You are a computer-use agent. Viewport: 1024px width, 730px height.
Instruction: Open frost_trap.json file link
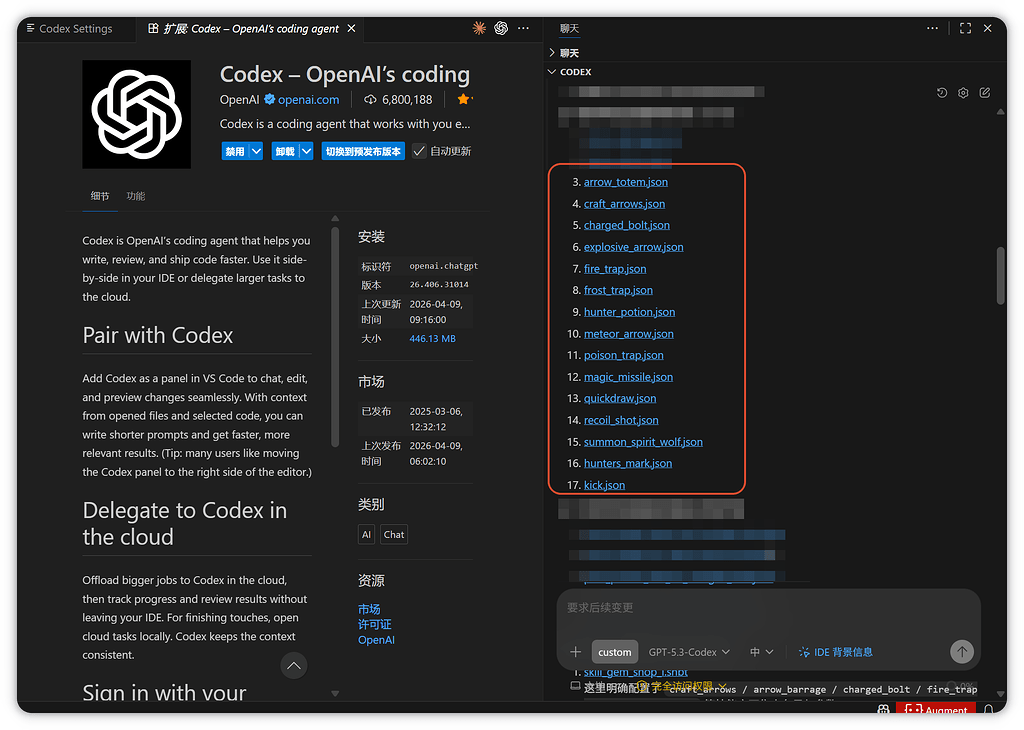click(618, 290)
